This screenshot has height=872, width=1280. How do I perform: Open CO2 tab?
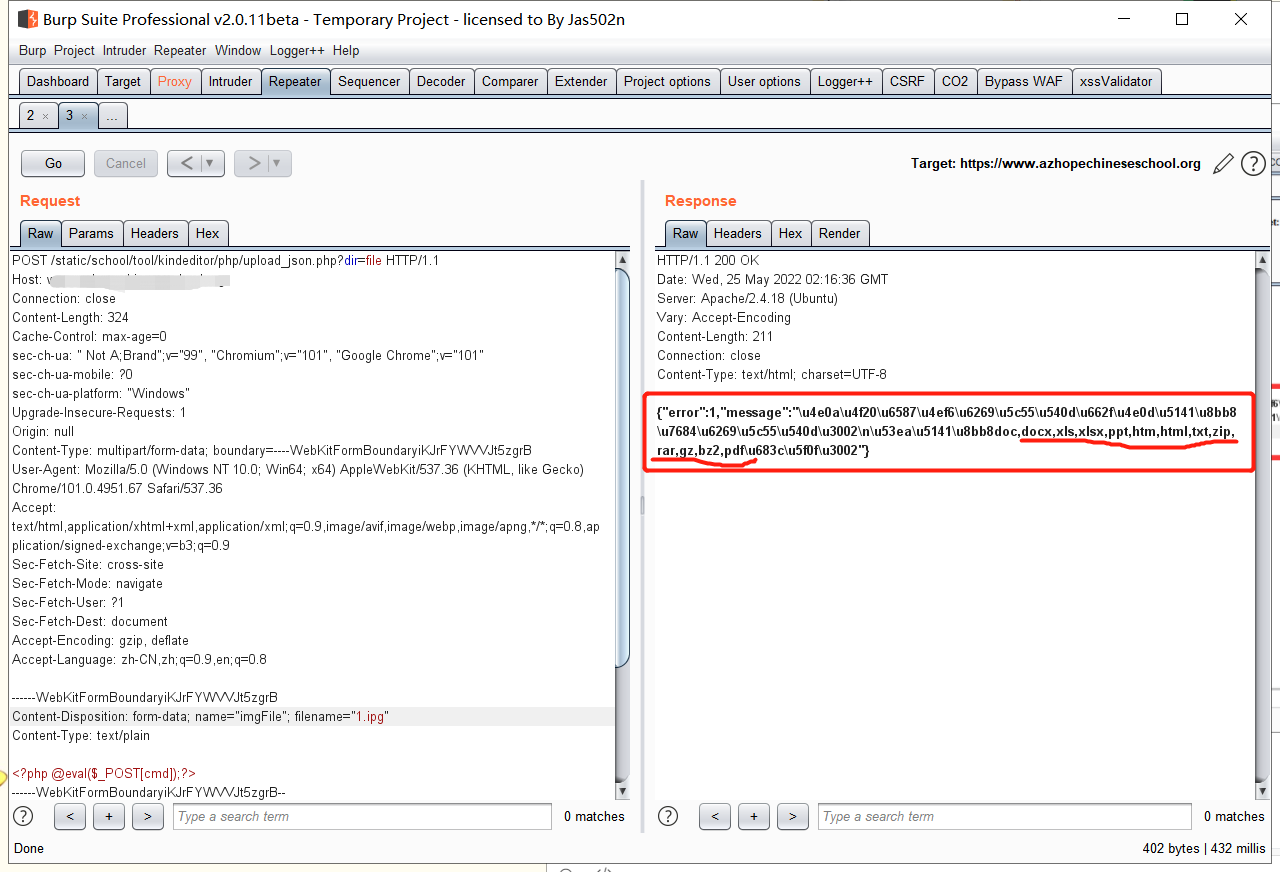[x=955, y=82]
